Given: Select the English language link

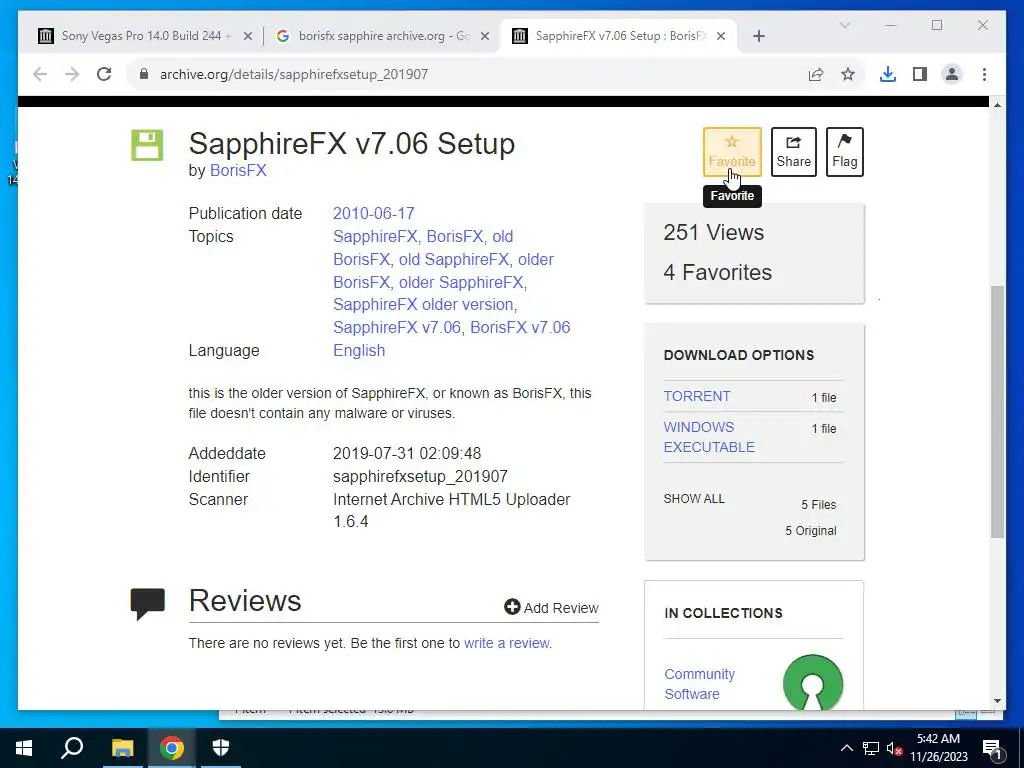Looking at the screenshot, I should pyautogui.click(x=359, y=351).
